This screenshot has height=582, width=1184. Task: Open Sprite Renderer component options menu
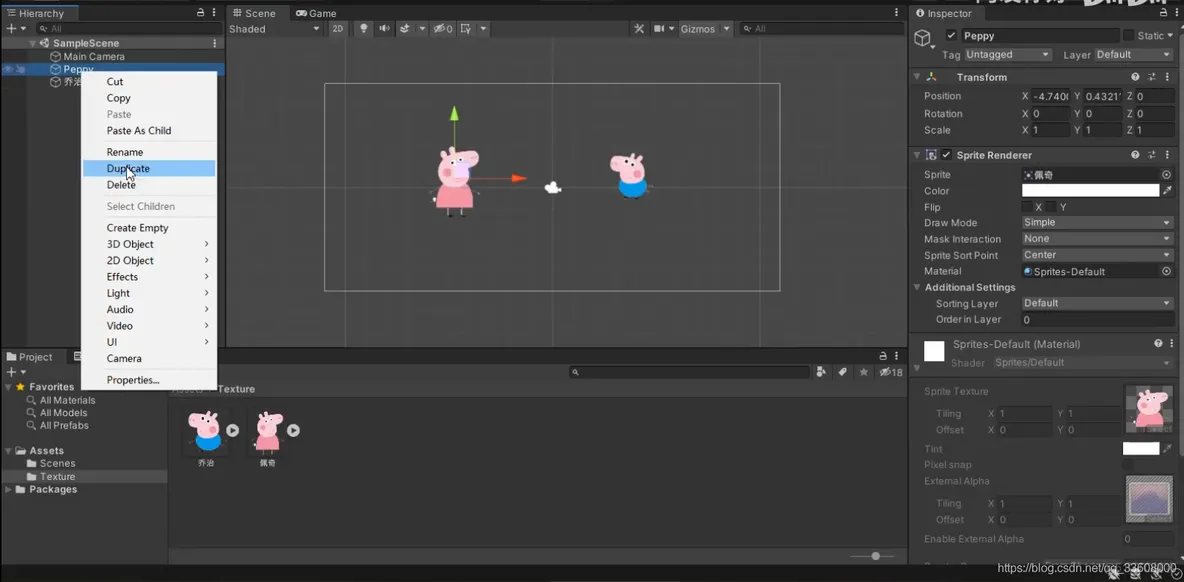tap(1167, 155)
